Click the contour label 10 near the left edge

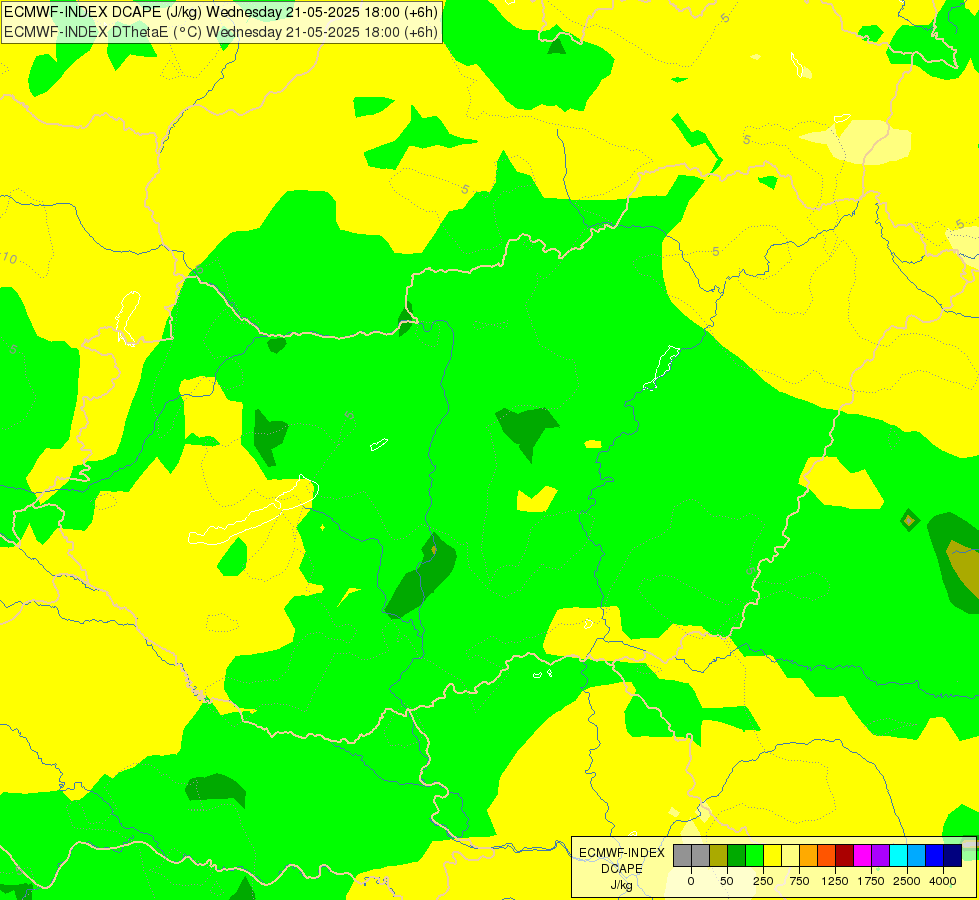point(9,258)
